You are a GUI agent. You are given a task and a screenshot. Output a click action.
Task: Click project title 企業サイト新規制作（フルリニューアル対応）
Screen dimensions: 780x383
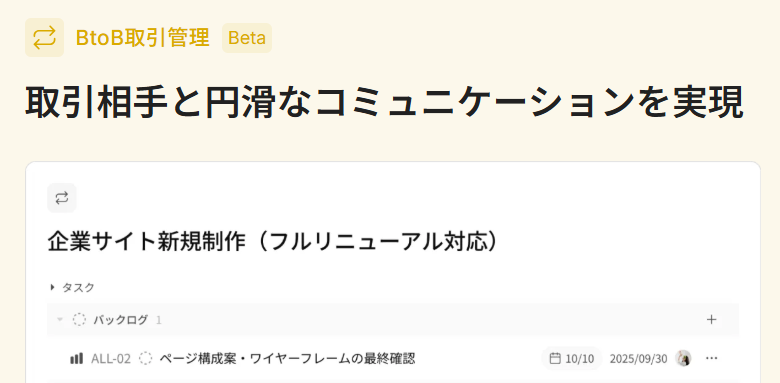point(273,242)
